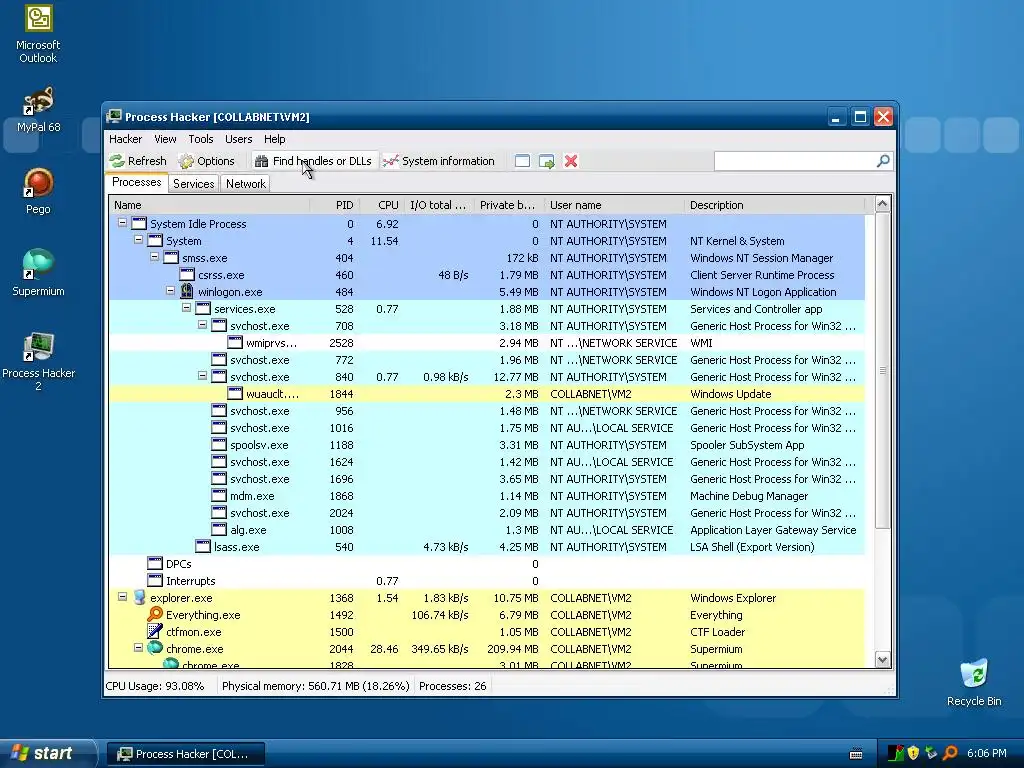Viewport: 1024px width, 768px height.
Task: Collapse the System tree node
Action: 138,240
